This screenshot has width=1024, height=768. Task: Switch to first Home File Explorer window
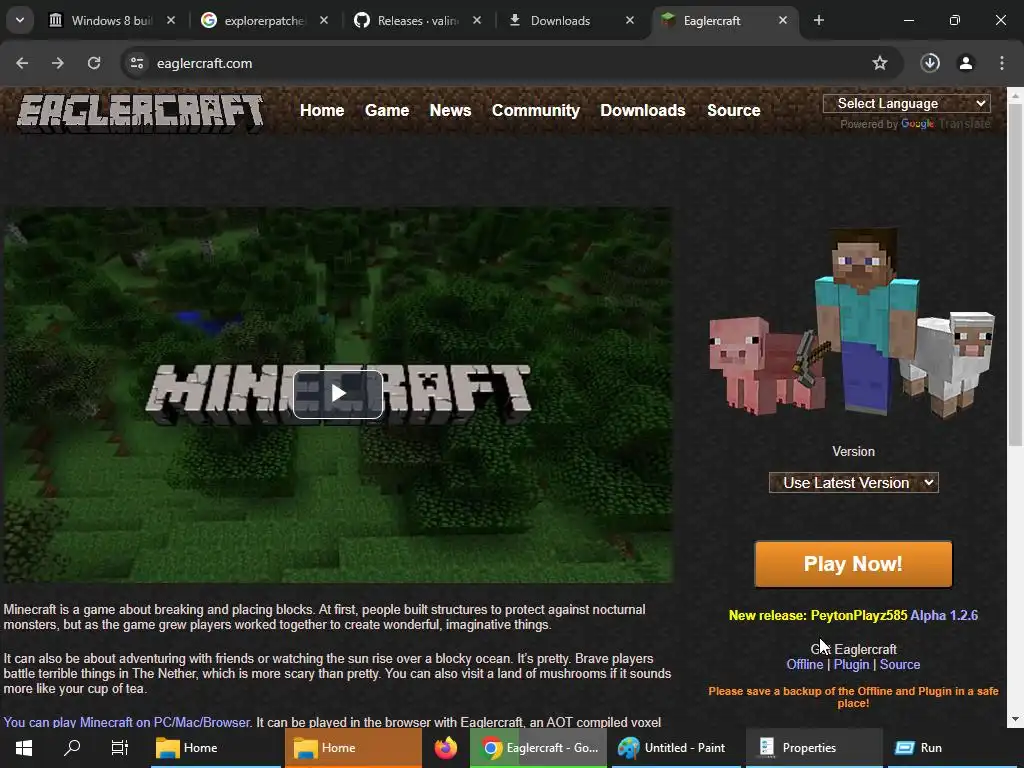click(215, 748)
